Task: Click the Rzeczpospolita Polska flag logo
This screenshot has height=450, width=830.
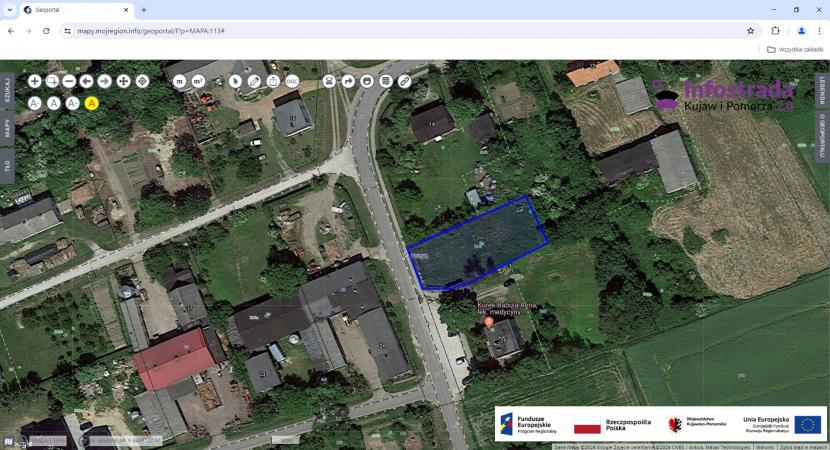Action: [613, 425]
